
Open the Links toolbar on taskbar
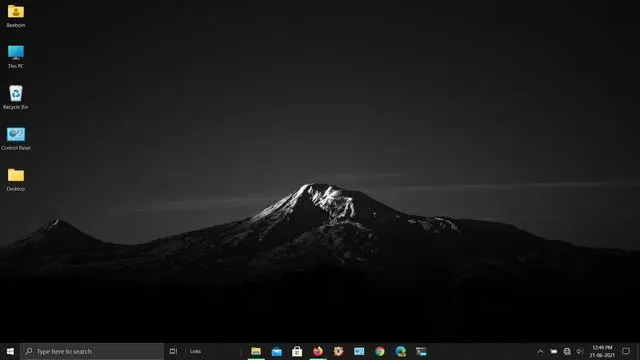point(195,351)
